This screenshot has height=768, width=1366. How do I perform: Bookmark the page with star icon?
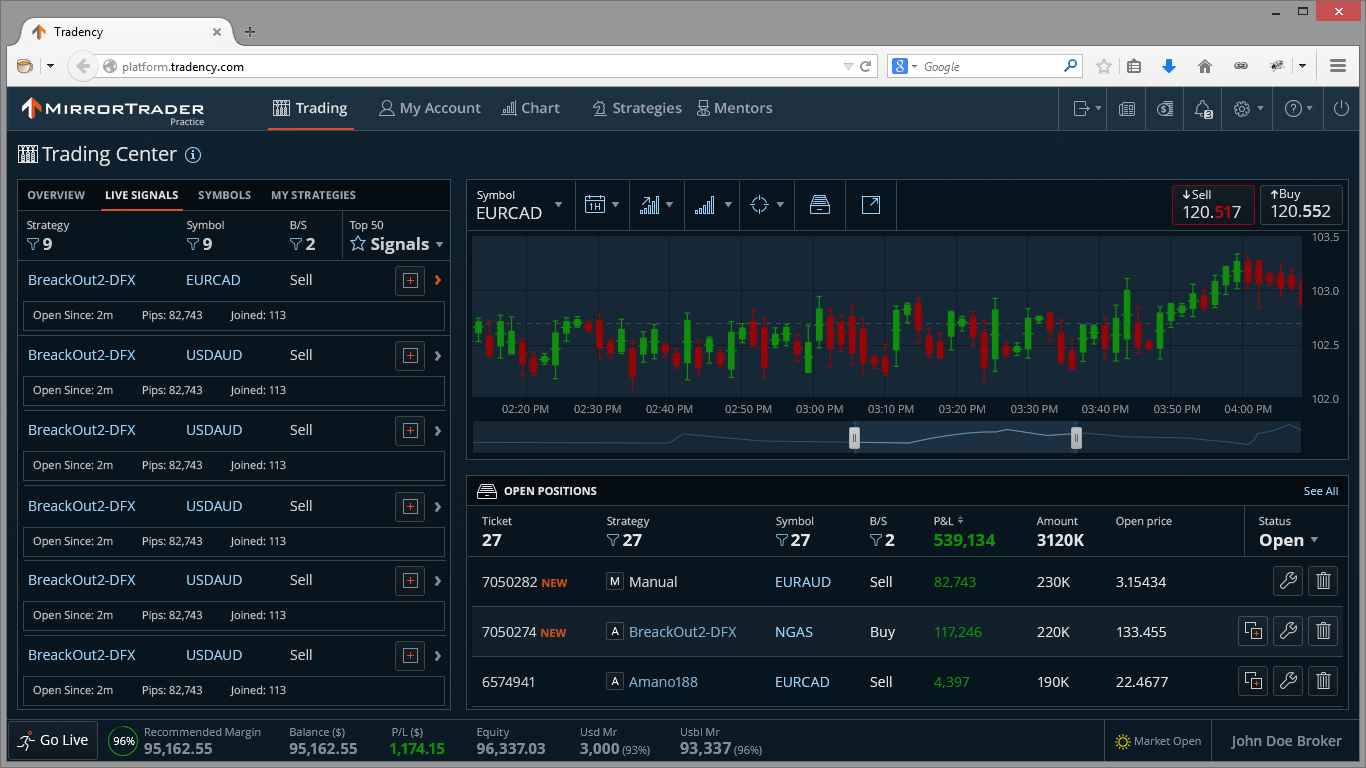pos(1103,66)
